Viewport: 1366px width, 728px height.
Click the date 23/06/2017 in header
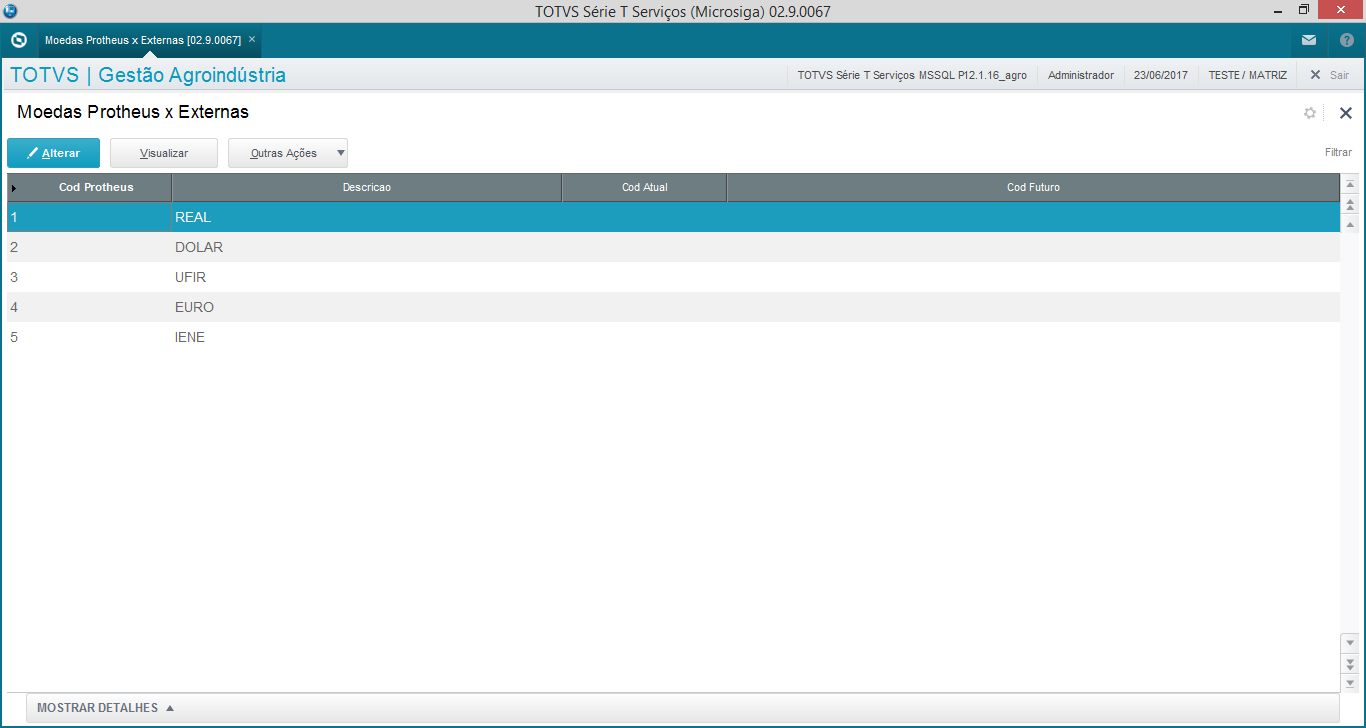[1160, 75]
